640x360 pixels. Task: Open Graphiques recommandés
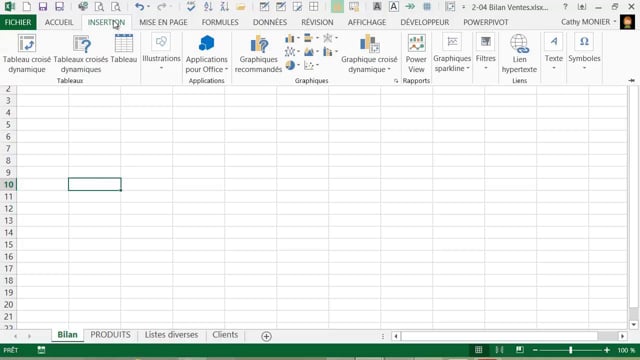point(258,53)
